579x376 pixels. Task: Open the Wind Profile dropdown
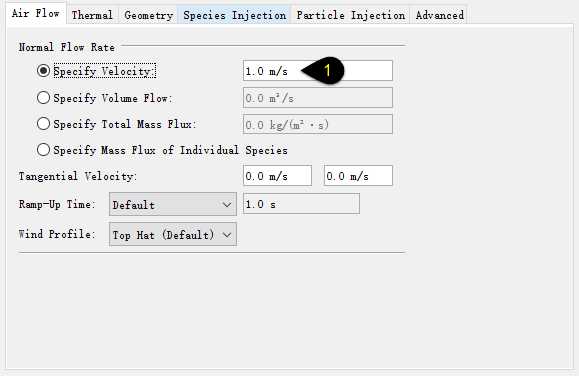click(173, 234)
